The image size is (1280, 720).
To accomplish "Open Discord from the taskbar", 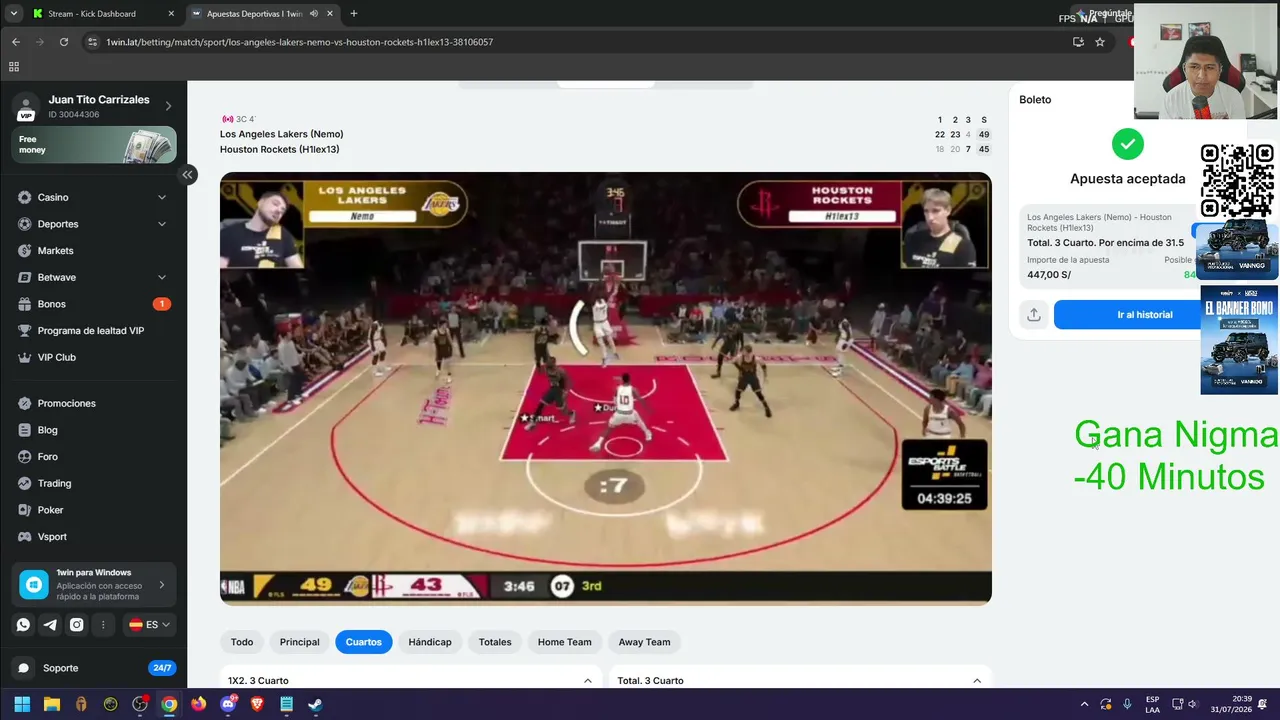I will pyautogui.click(x=228, y=704).
